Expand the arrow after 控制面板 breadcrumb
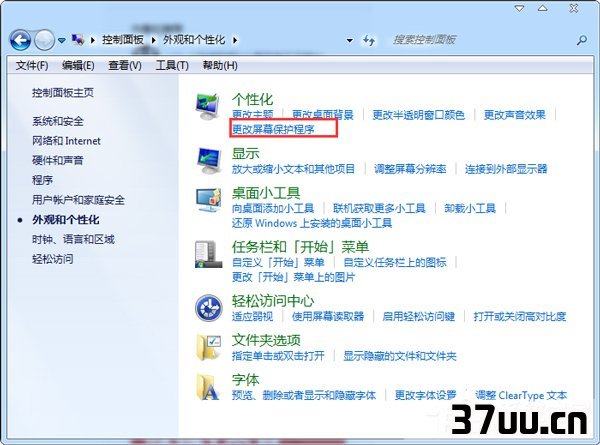Viewport: 600px width, 445px height. coord(153,40)
